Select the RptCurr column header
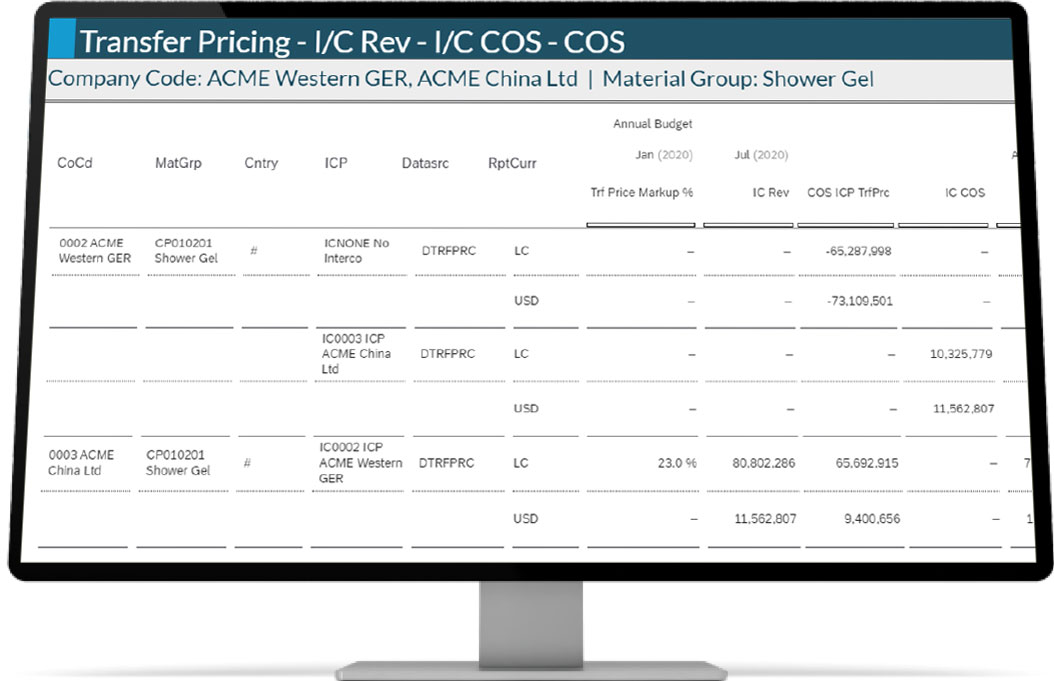Image resolution: width=1054 pixels, height=681 pixels. 512,163
